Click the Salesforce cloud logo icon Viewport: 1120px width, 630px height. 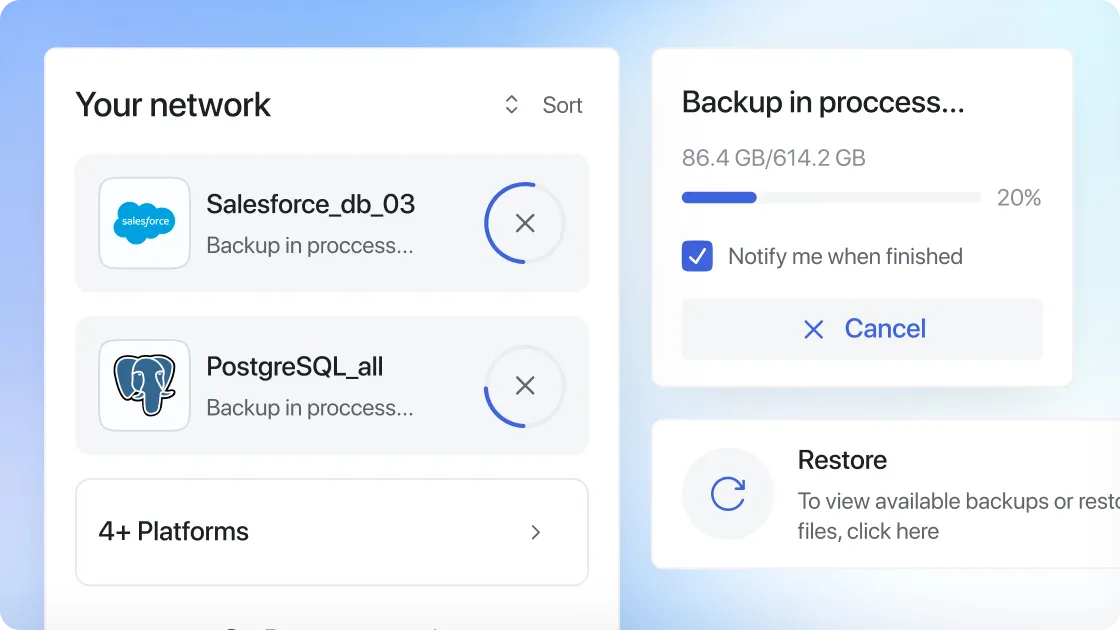tap(144, 223)
